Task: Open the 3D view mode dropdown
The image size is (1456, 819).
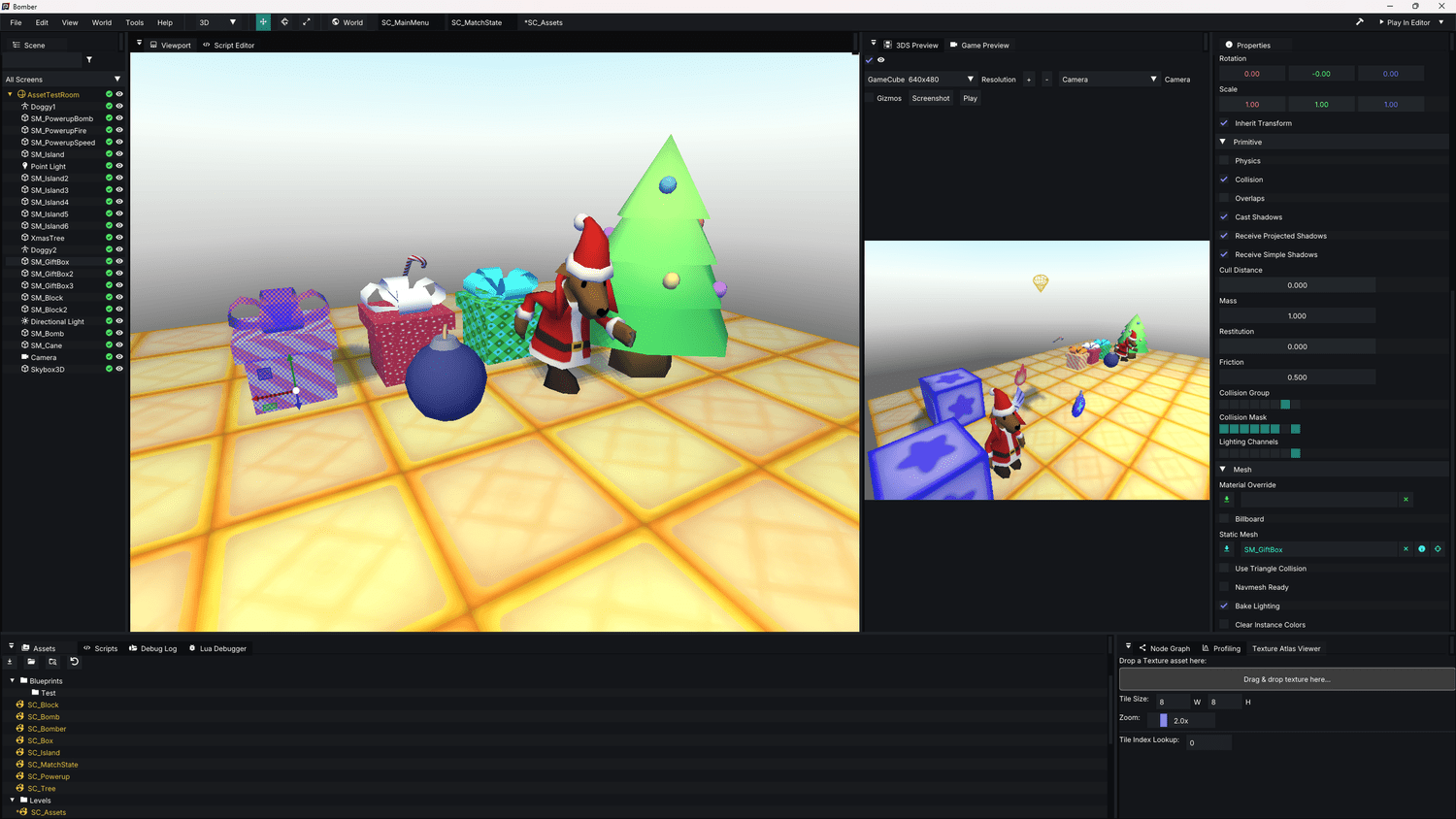Action: click(217, 22)
